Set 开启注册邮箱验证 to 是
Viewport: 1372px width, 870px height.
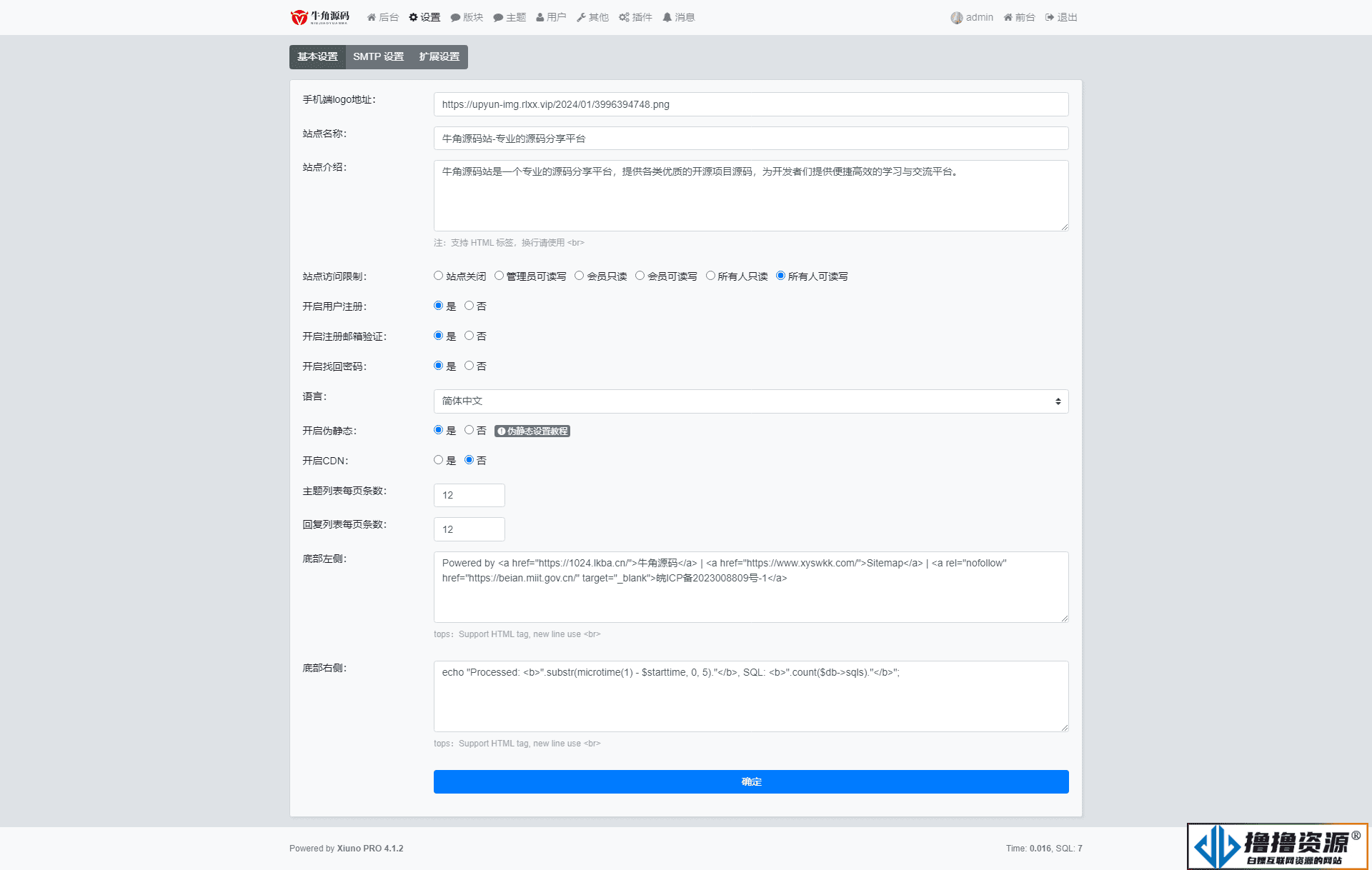point(438,336)
